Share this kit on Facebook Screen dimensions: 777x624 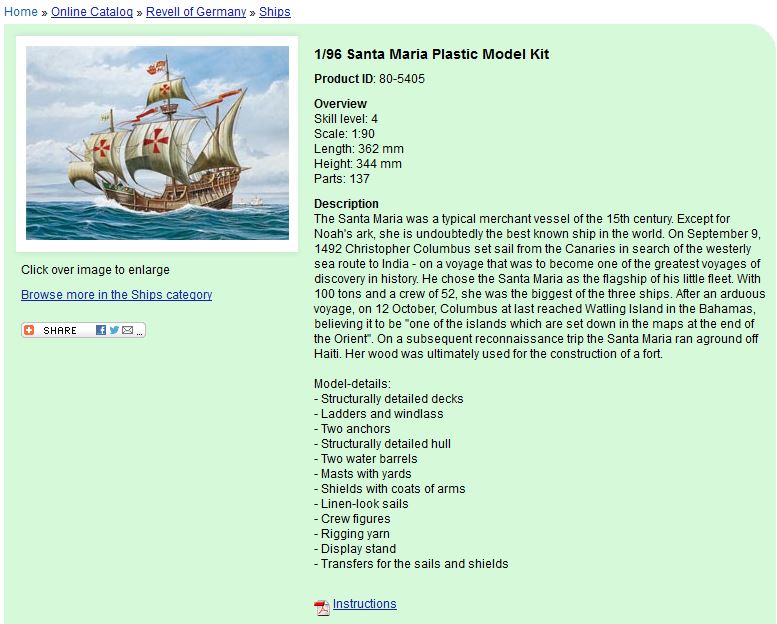pos(101,330)
